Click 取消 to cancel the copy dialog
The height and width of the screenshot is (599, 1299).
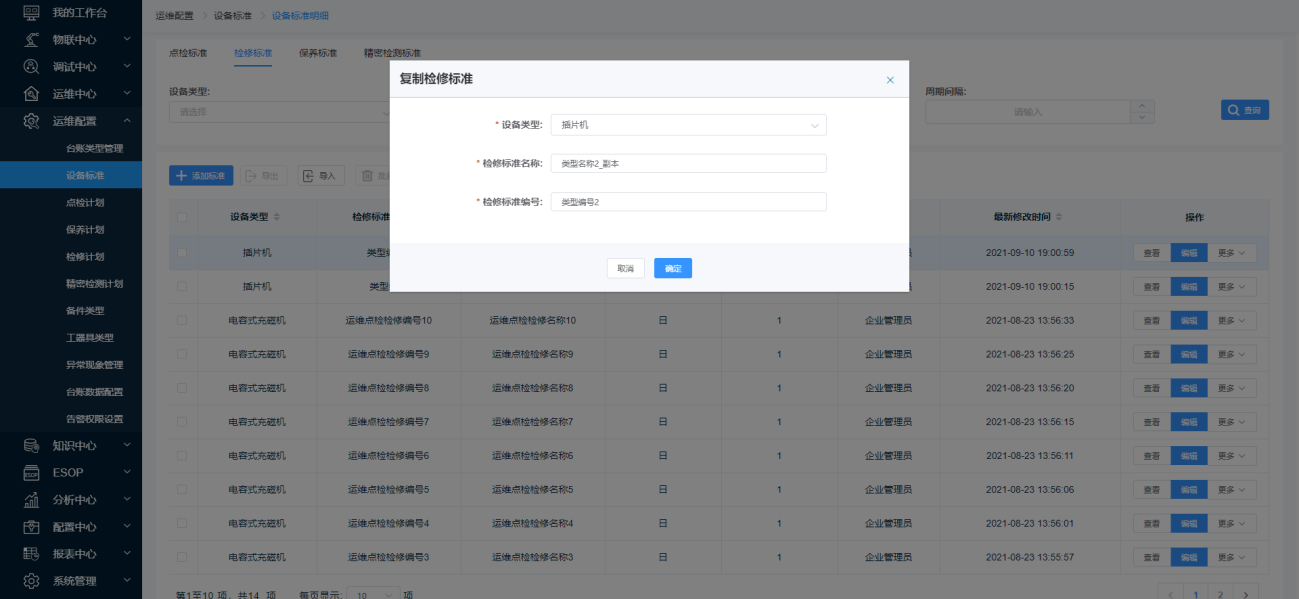click(x=625, y=268)
